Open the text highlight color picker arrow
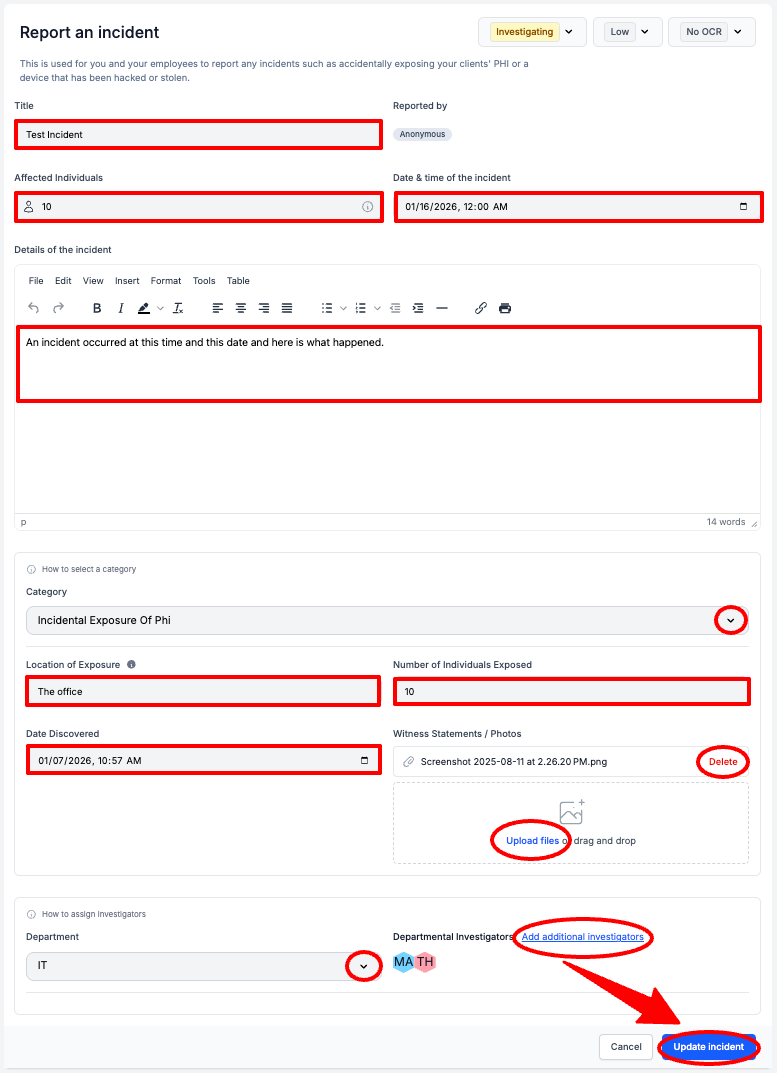777x1073 pixels. coord(160,308)
